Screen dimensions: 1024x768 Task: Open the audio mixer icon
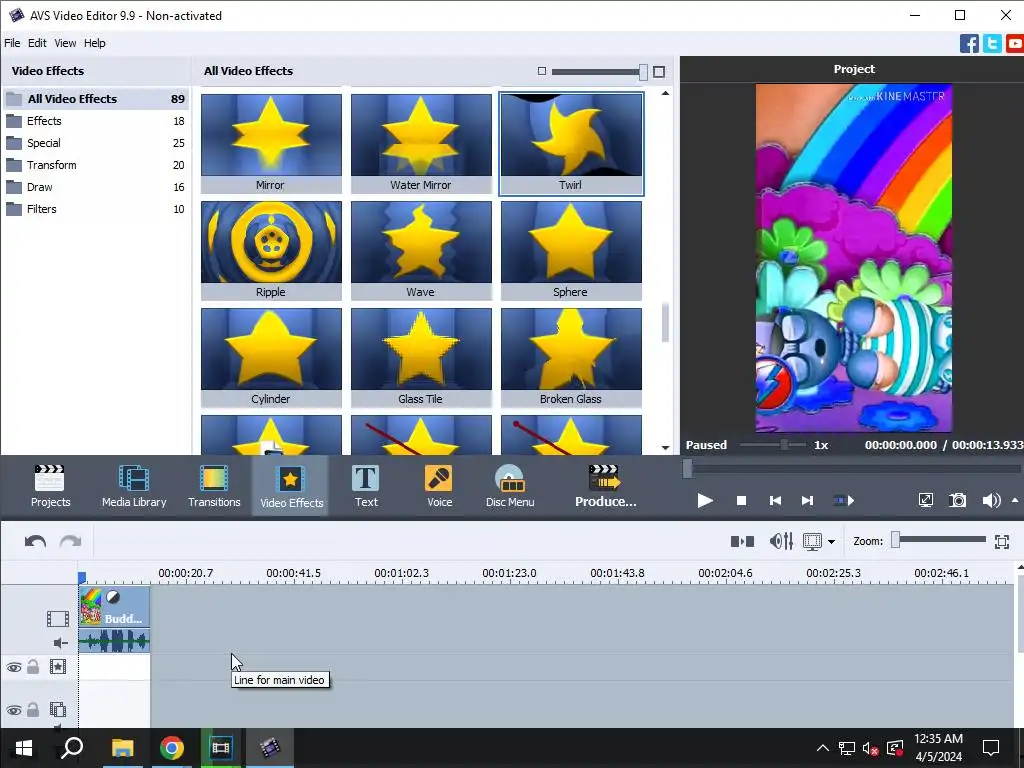781,541
